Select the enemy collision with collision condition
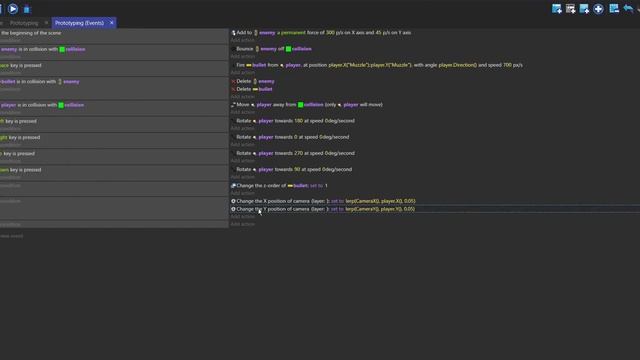The width and height of the screenshot is (640, 360). point(43,49)
